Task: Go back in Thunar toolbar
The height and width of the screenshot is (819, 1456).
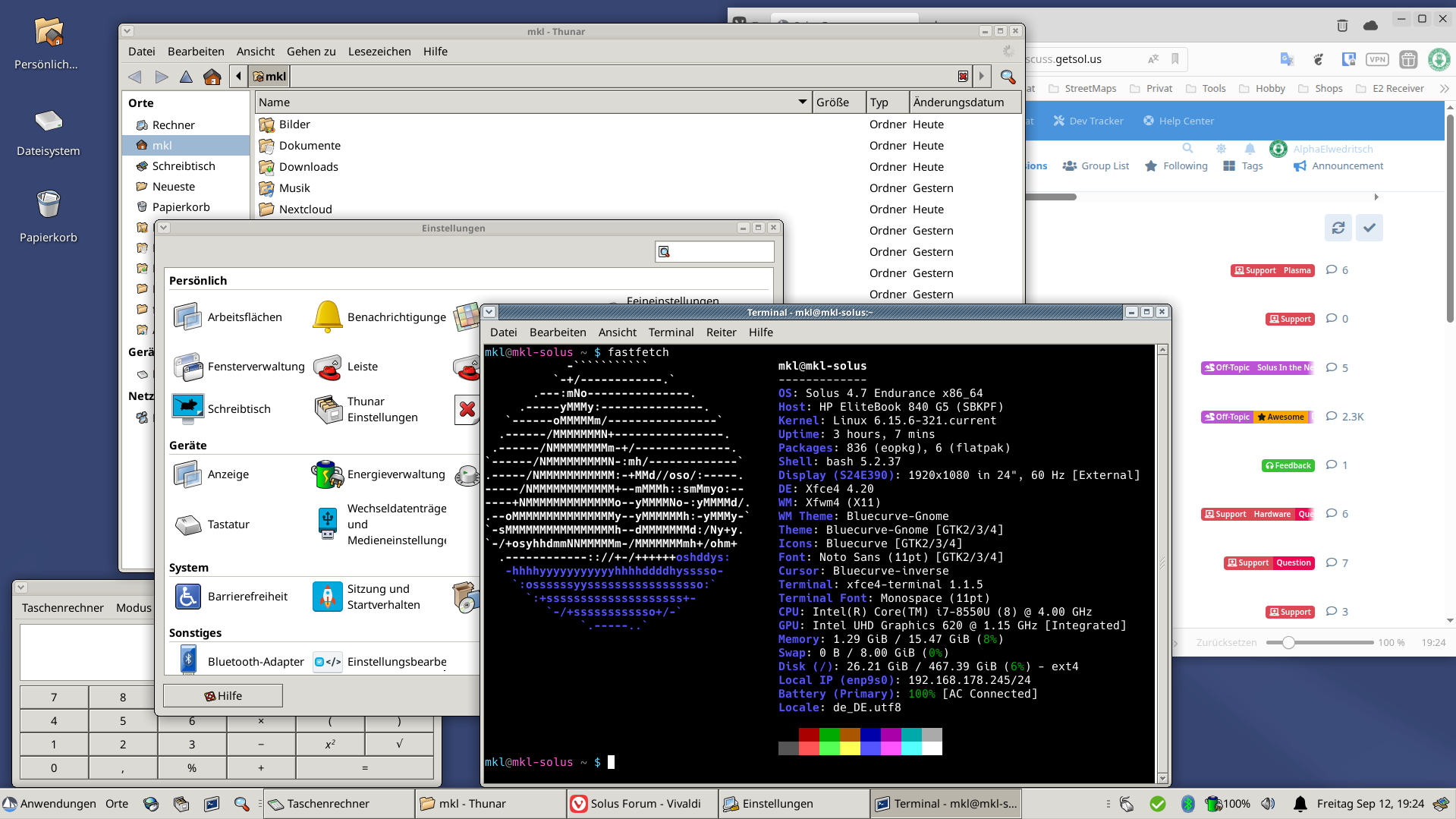Action: (x=135, y=76)
